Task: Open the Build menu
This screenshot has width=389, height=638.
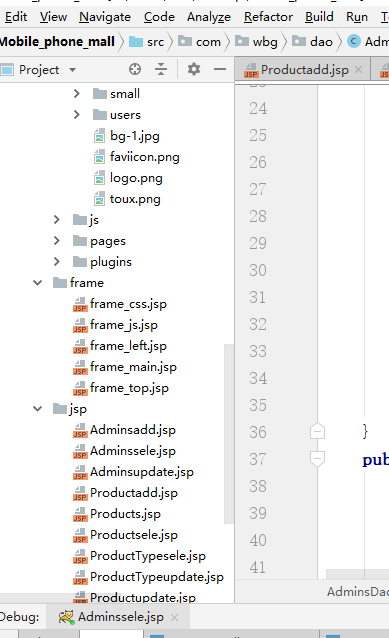Action: click(x=319, y=17)
